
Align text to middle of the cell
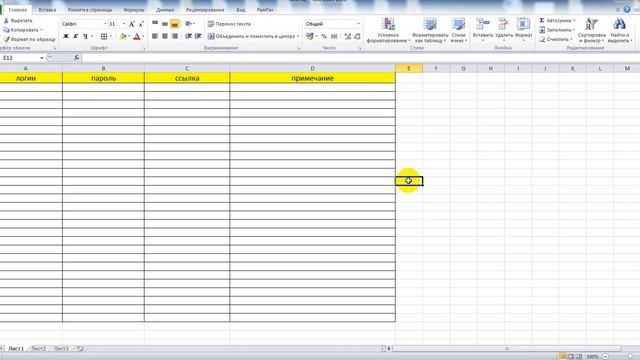click(x=165, y=24)
